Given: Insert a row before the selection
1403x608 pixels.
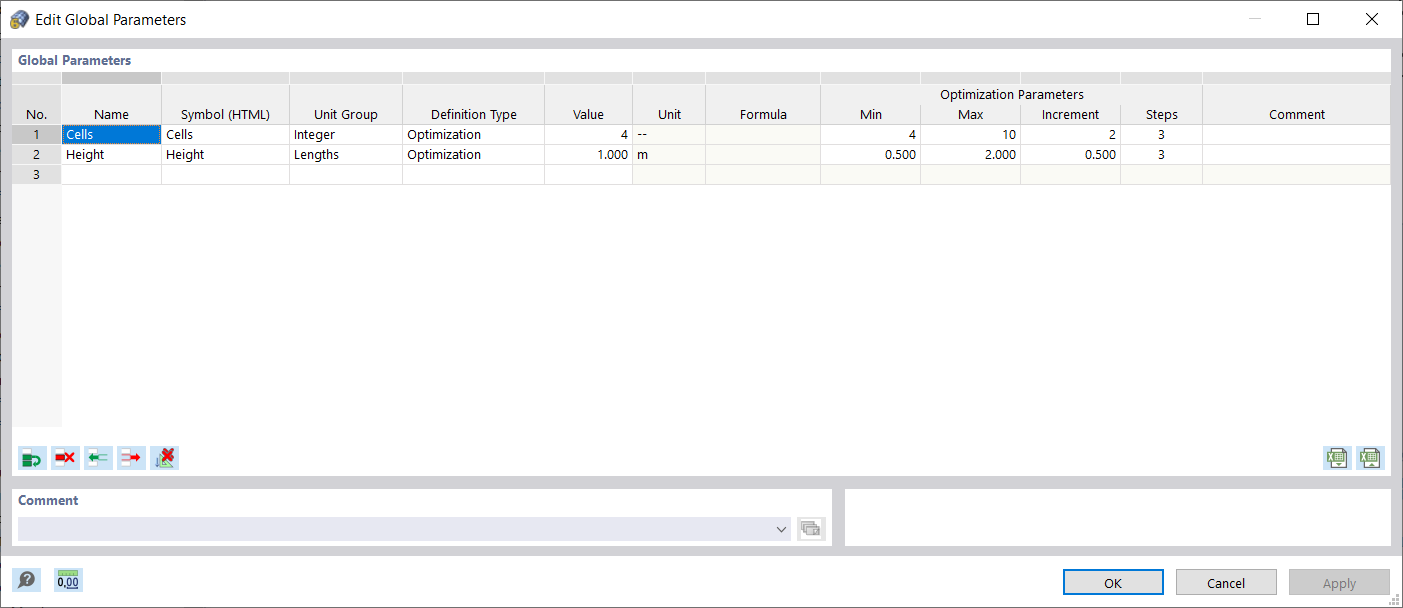Looking at the screenshot, I should tap(97, 457).
